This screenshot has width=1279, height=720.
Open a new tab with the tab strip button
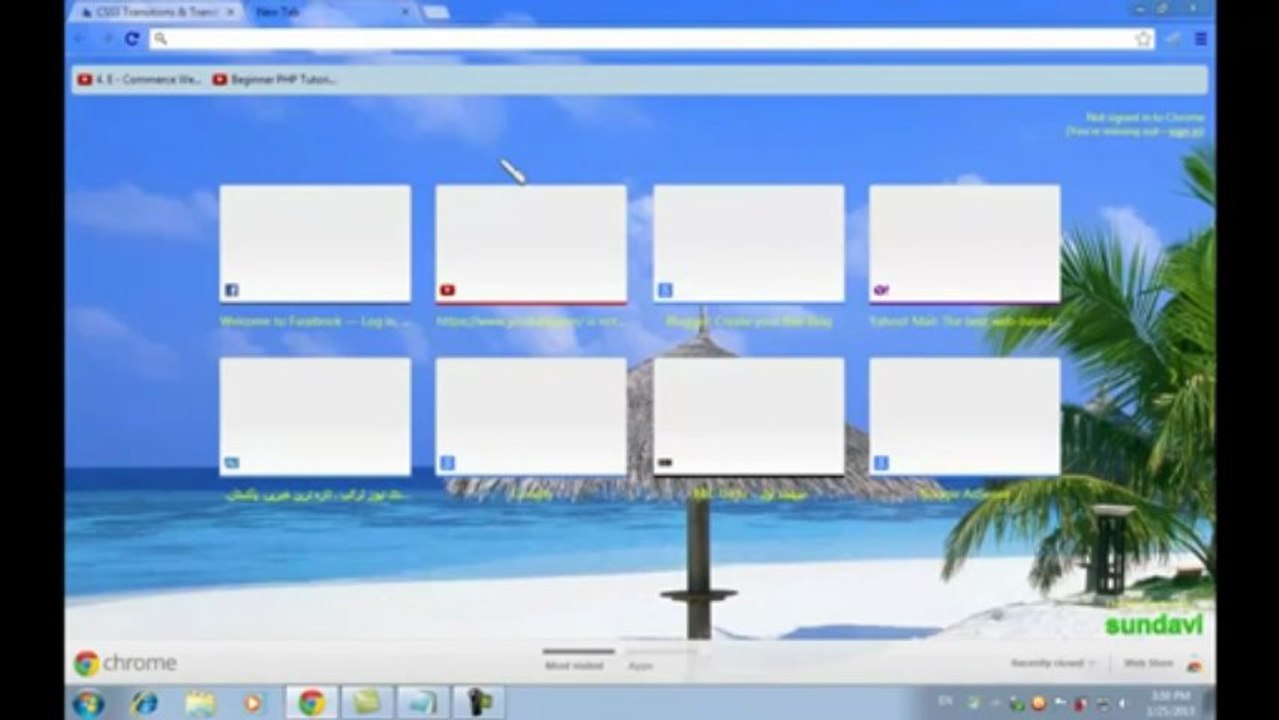point(435,12)
